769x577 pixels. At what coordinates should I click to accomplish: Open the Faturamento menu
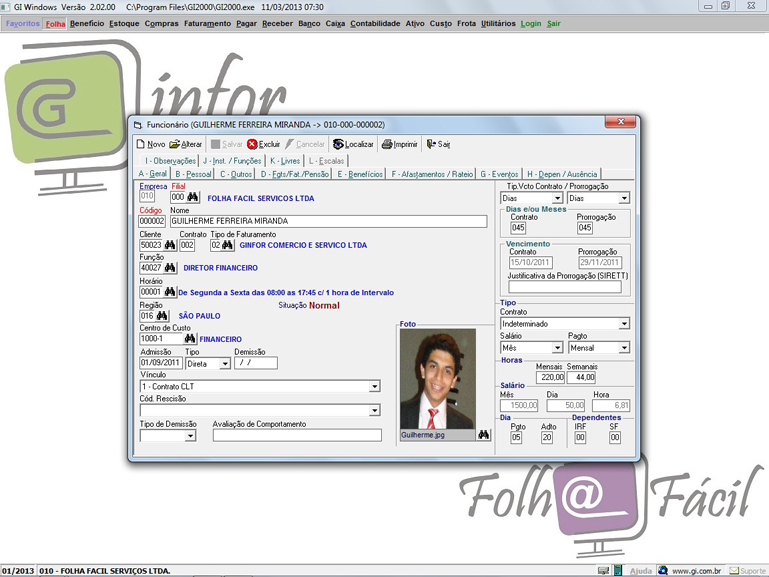207,24
